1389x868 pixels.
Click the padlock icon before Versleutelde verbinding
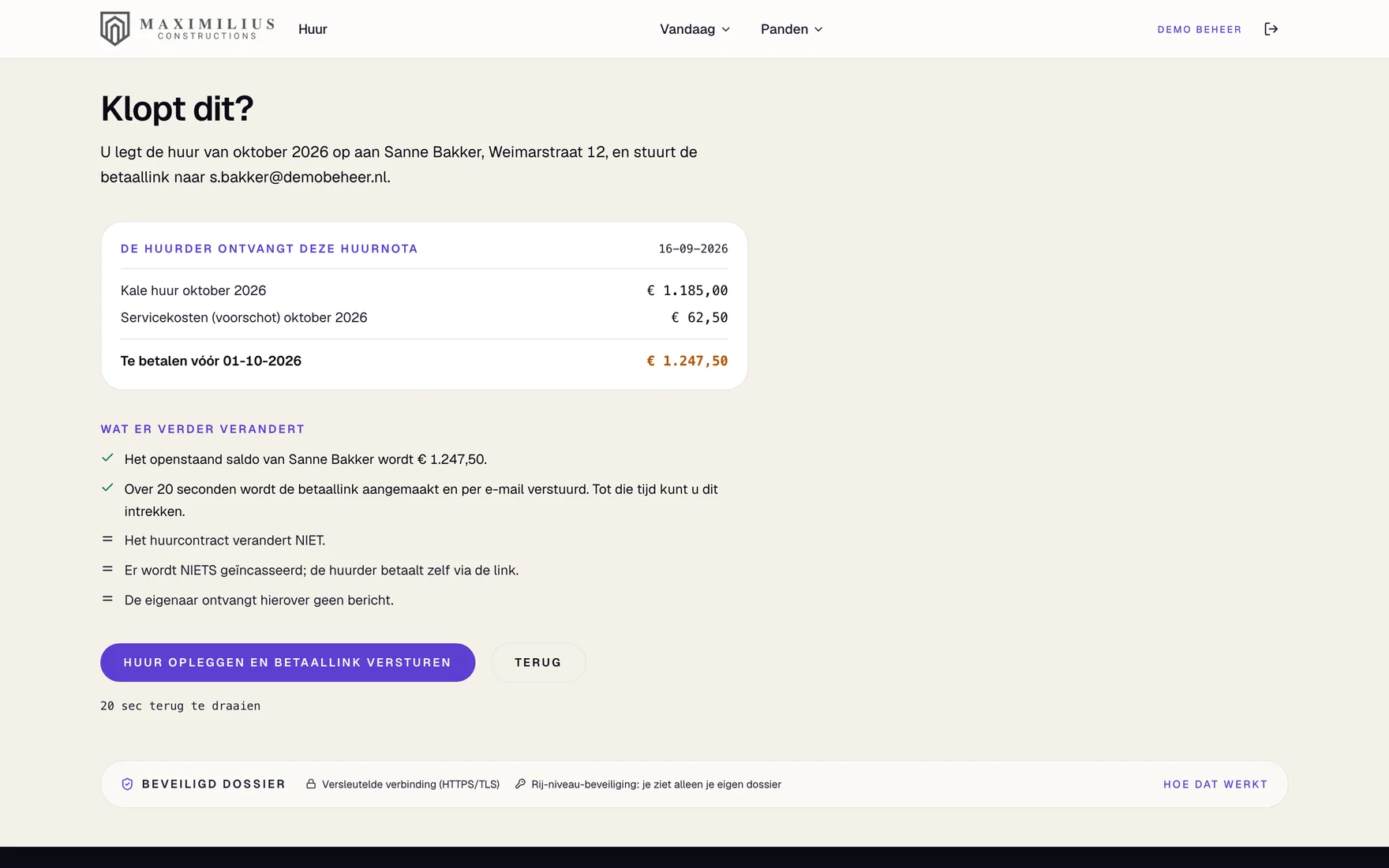(311, 784)
